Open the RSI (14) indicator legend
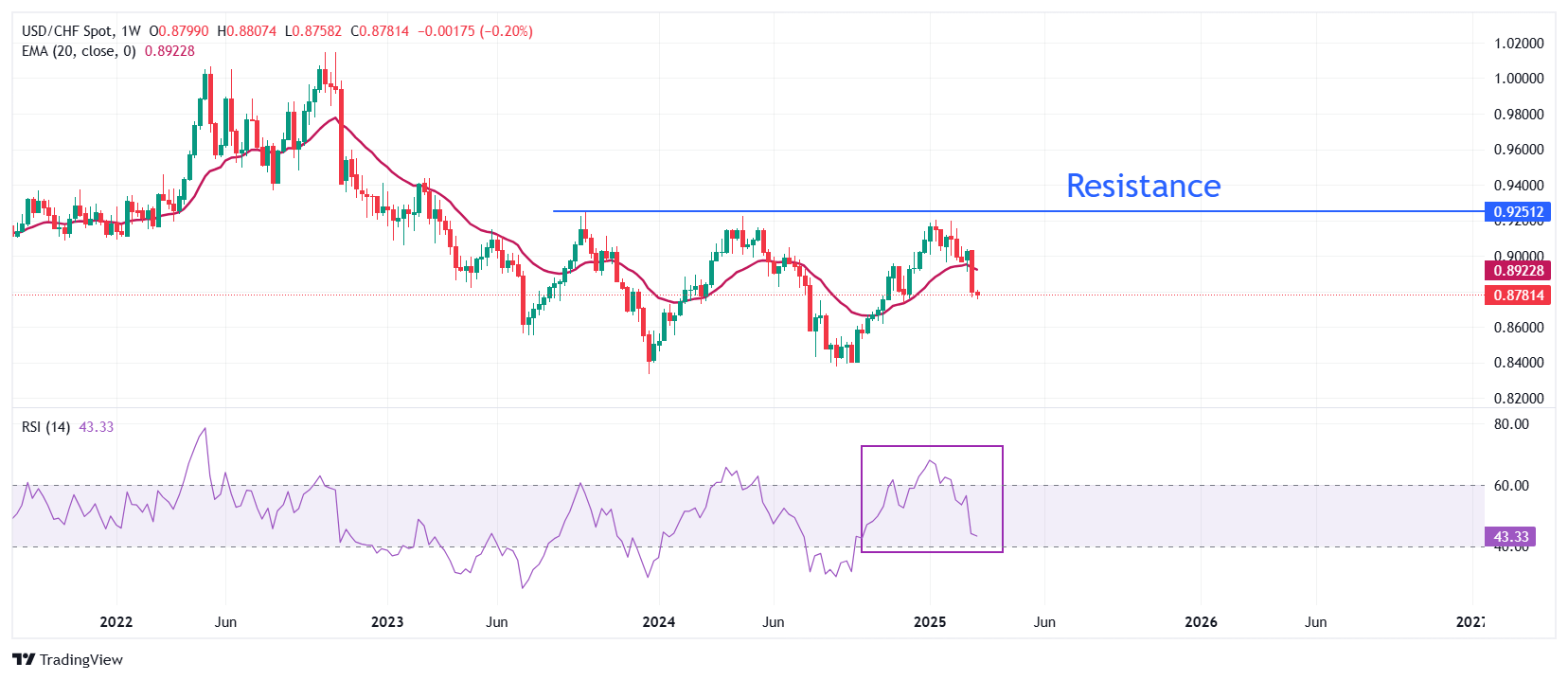The height and width of the screenshot is (680, 1568). (45, 427)
